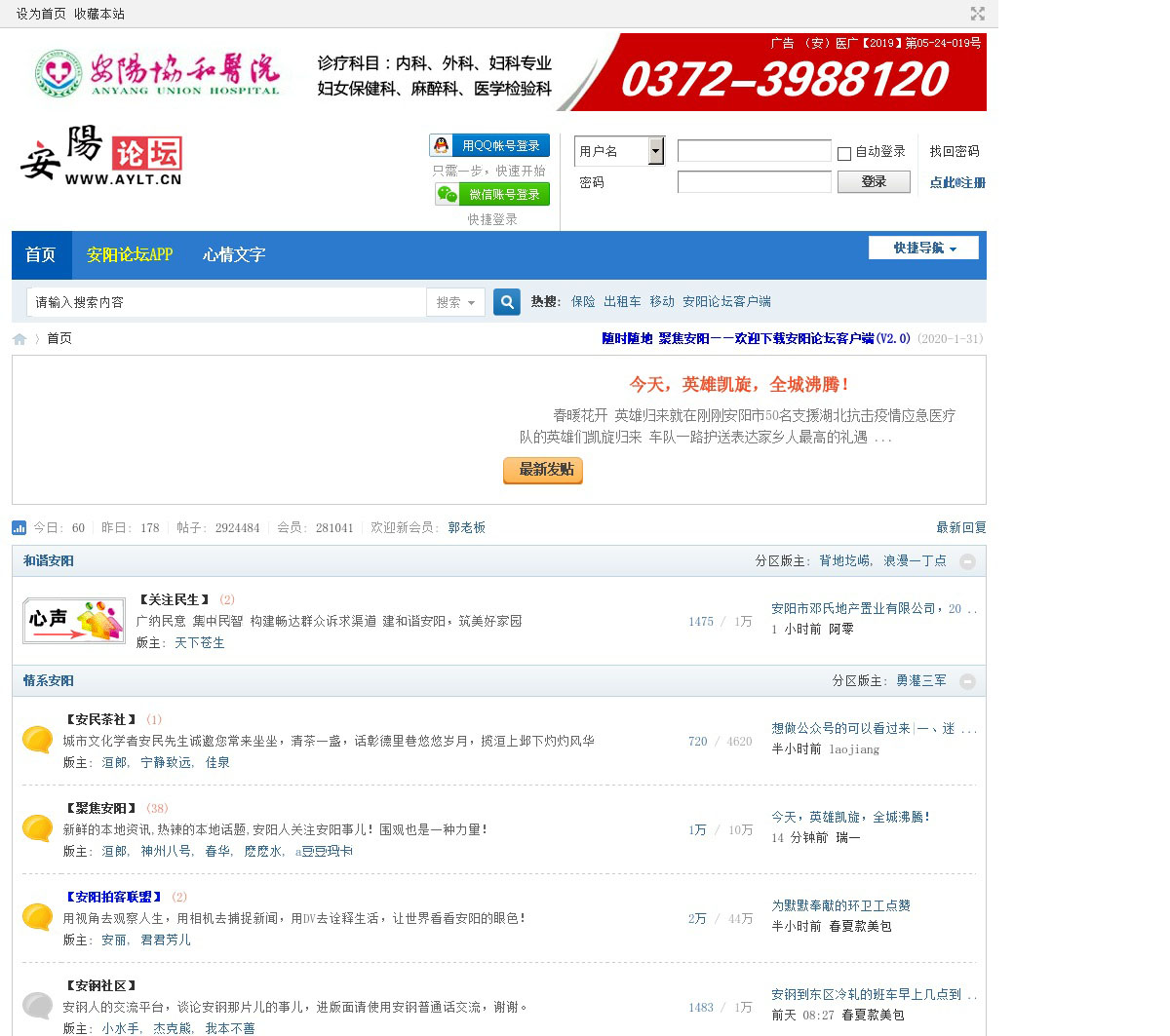
Task: Click hot search term 移动
Action: (662, 301)
